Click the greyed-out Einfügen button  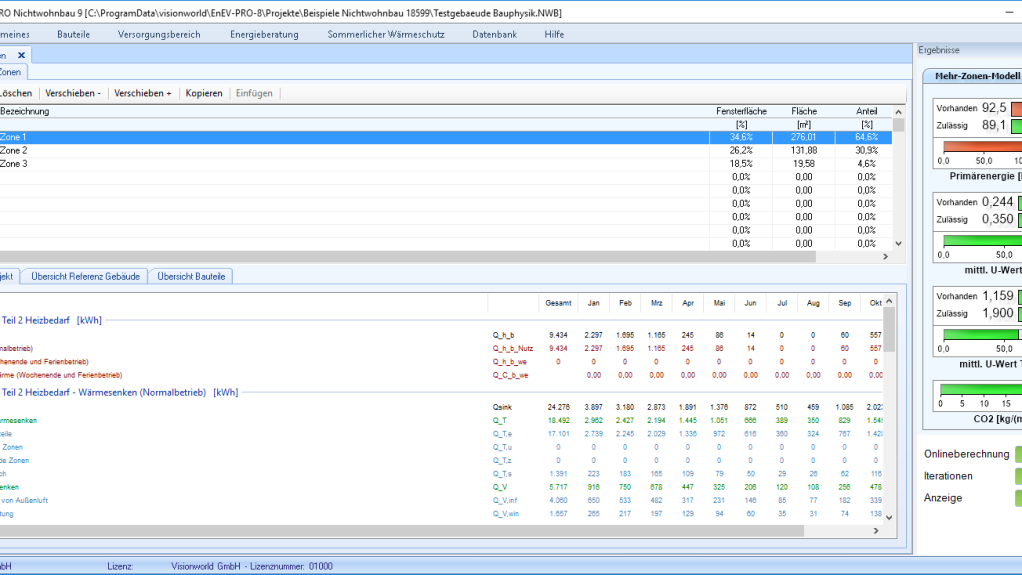click(x=254, y=93)
